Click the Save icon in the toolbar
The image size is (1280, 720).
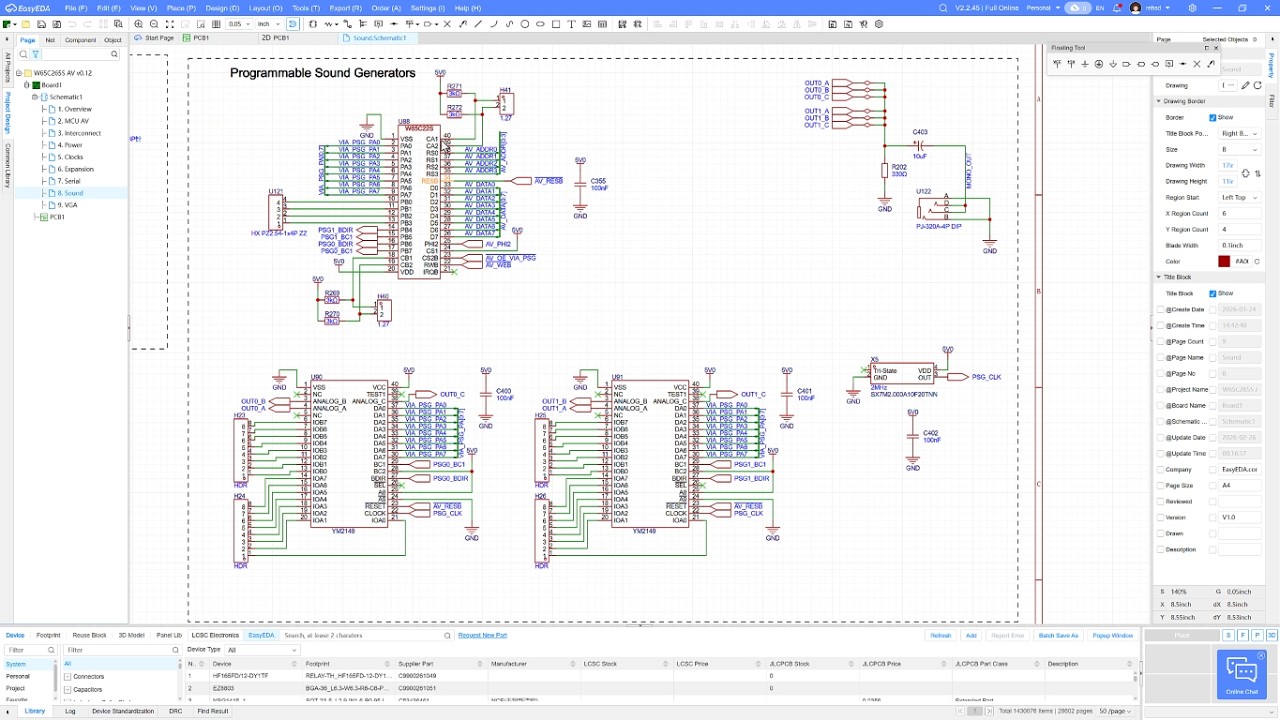tap(42, 24)
